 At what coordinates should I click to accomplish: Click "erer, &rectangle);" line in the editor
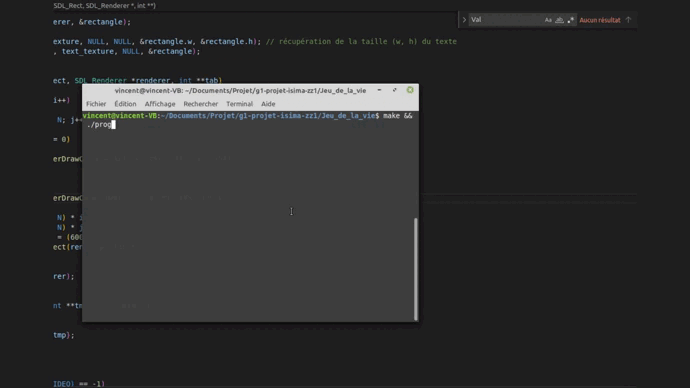pyautogui.click(x=92, y=22)
